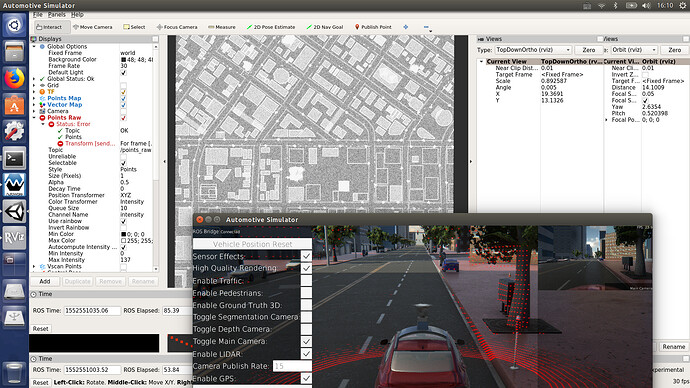Switch to Autoware app in the dock

point(14,184)
